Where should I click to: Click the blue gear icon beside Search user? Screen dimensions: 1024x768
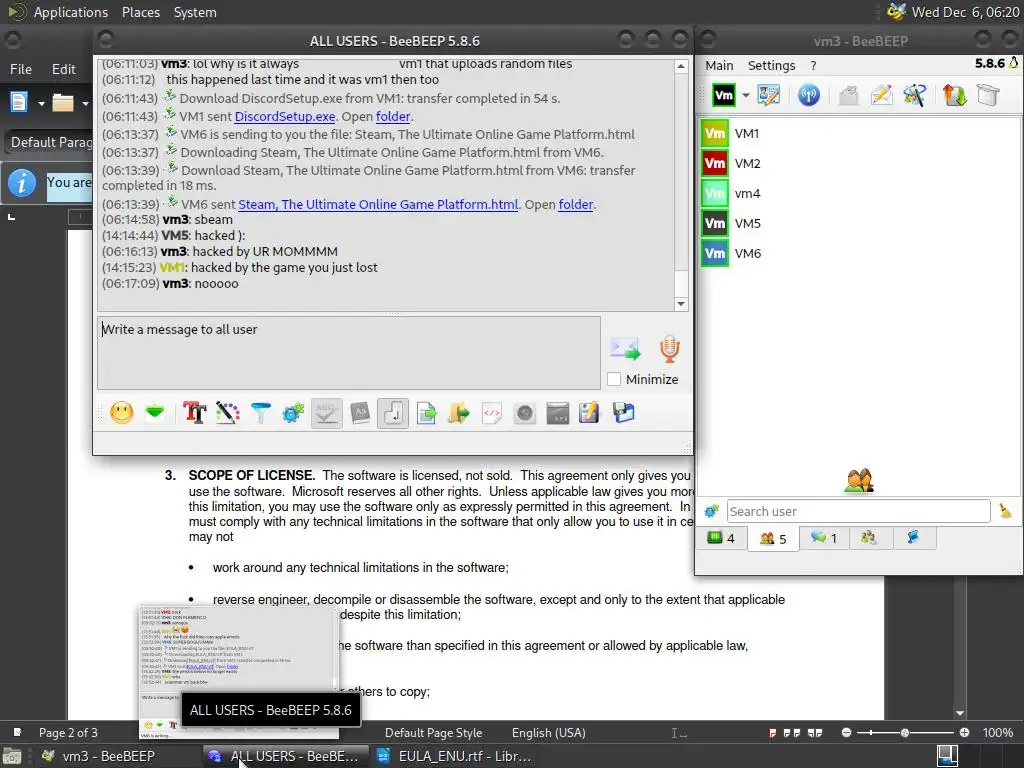coord(711,511)
